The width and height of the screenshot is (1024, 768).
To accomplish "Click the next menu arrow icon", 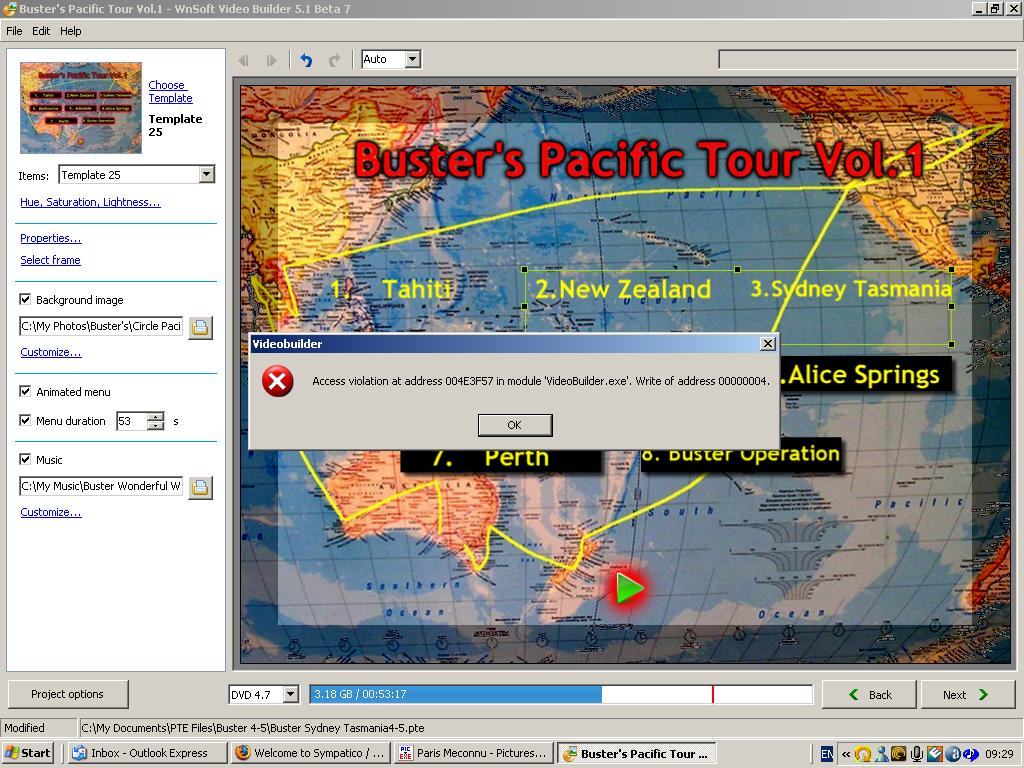I will click(x=271, y=60).
